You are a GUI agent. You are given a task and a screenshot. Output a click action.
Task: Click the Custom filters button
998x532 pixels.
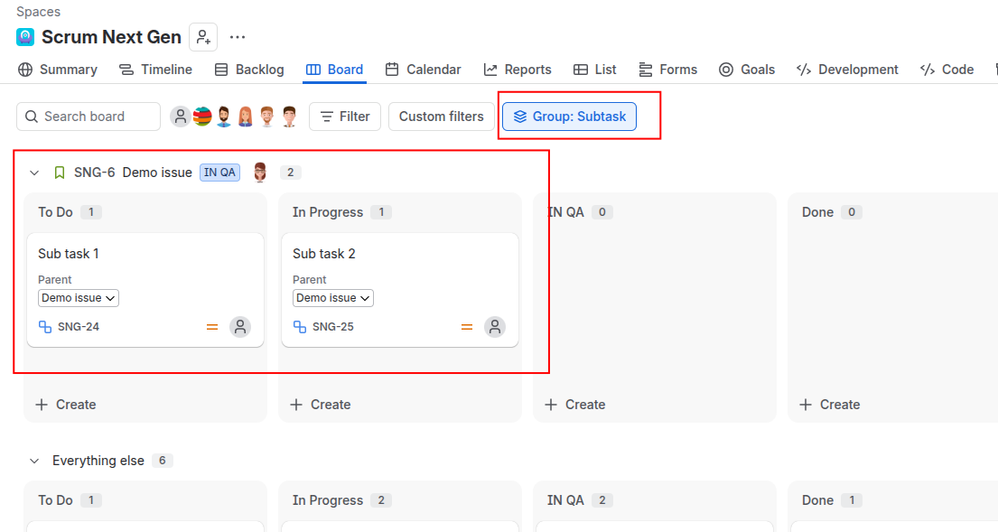tap(441, 116)
